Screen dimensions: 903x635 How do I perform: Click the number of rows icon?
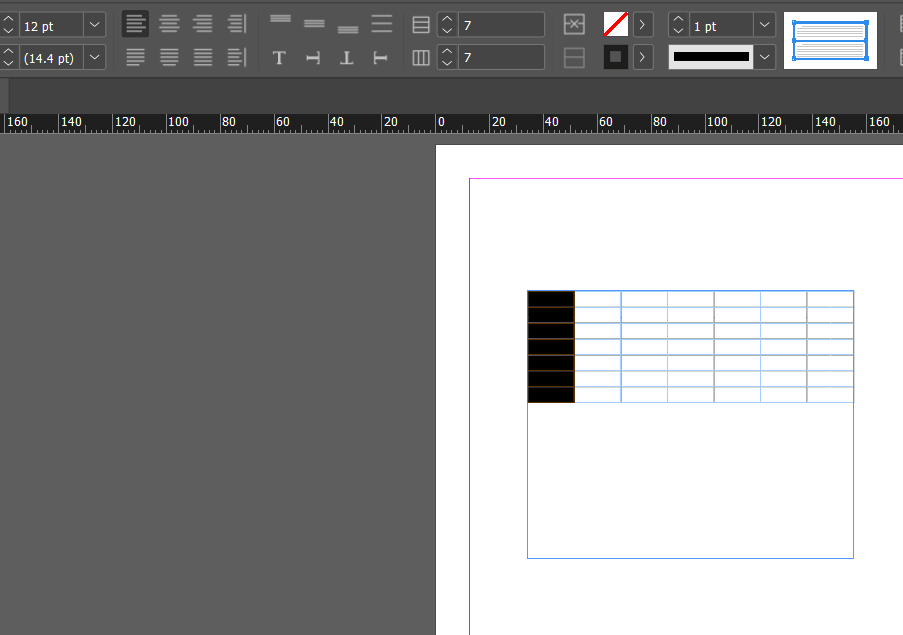coord(421,24)
